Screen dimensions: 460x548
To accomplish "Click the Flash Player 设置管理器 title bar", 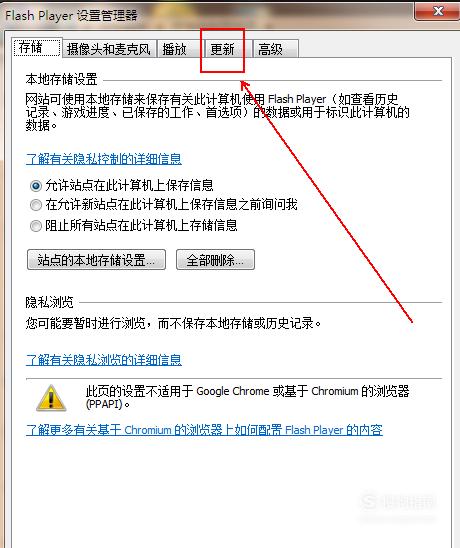I will pos(208,15).
